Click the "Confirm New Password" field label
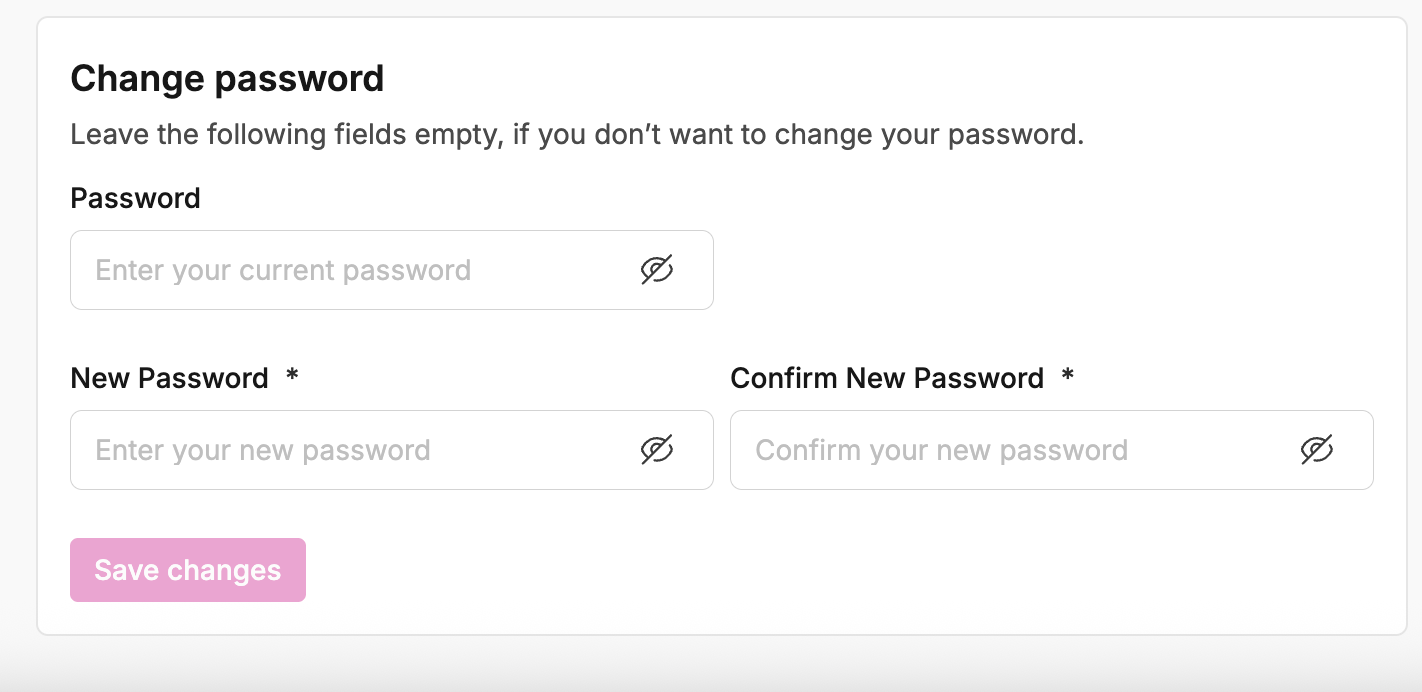 887,378
